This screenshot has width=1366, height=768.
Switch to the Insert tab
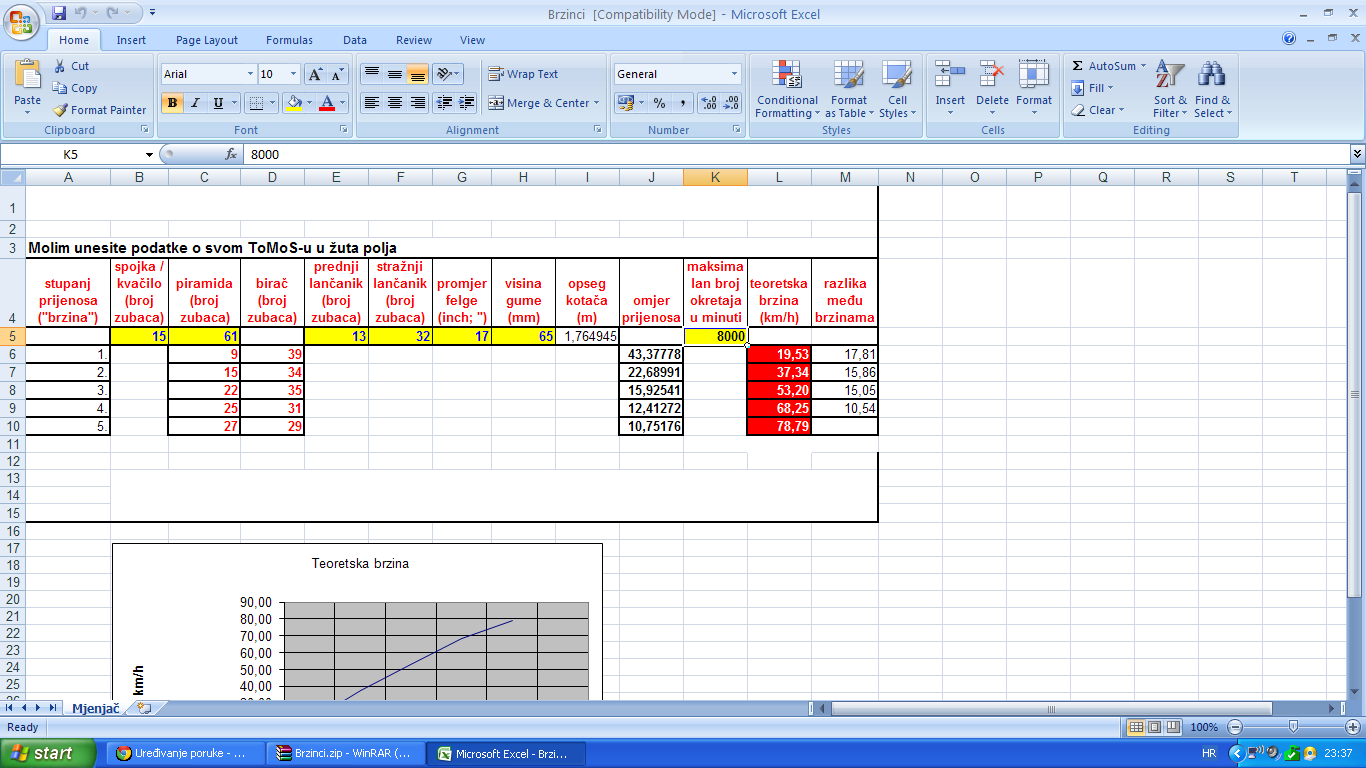(131, 40)
